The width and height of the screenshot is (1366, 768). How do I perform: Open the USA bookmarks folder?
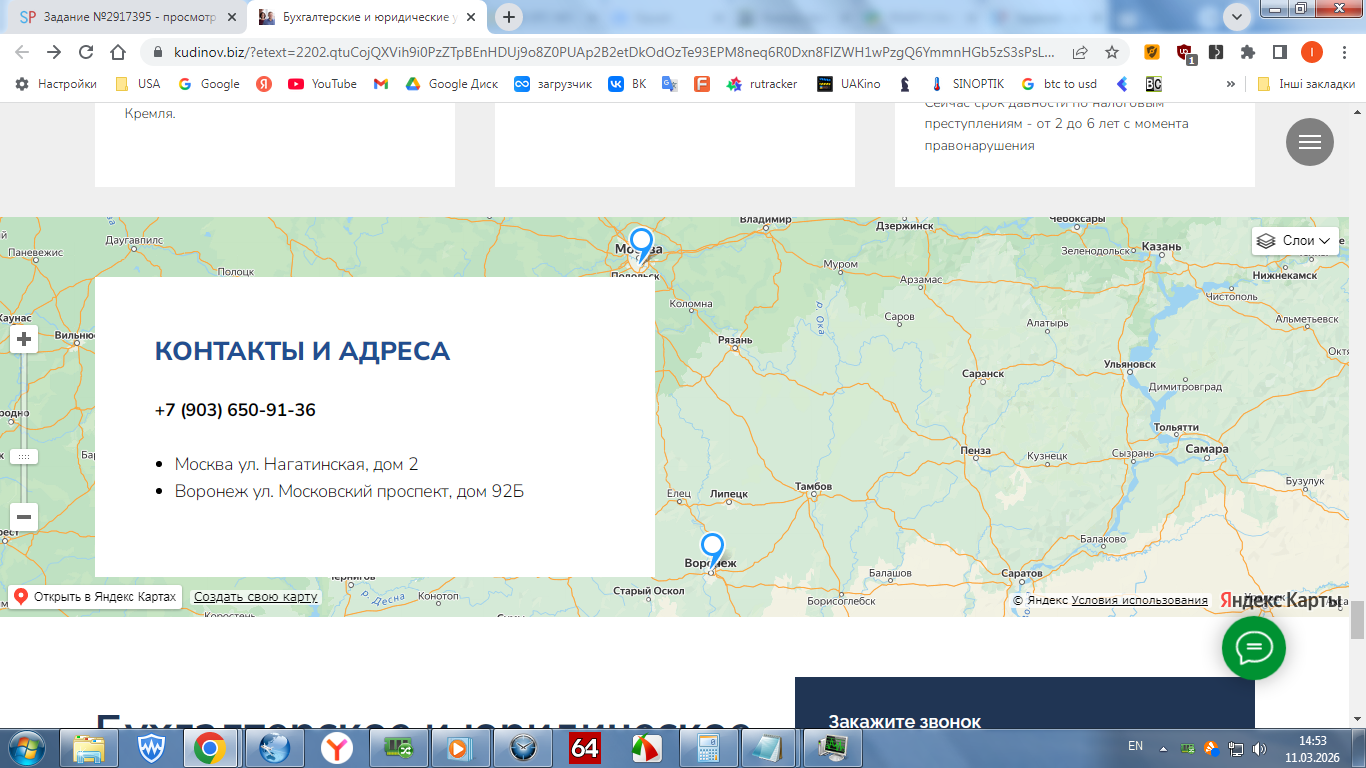138,84
